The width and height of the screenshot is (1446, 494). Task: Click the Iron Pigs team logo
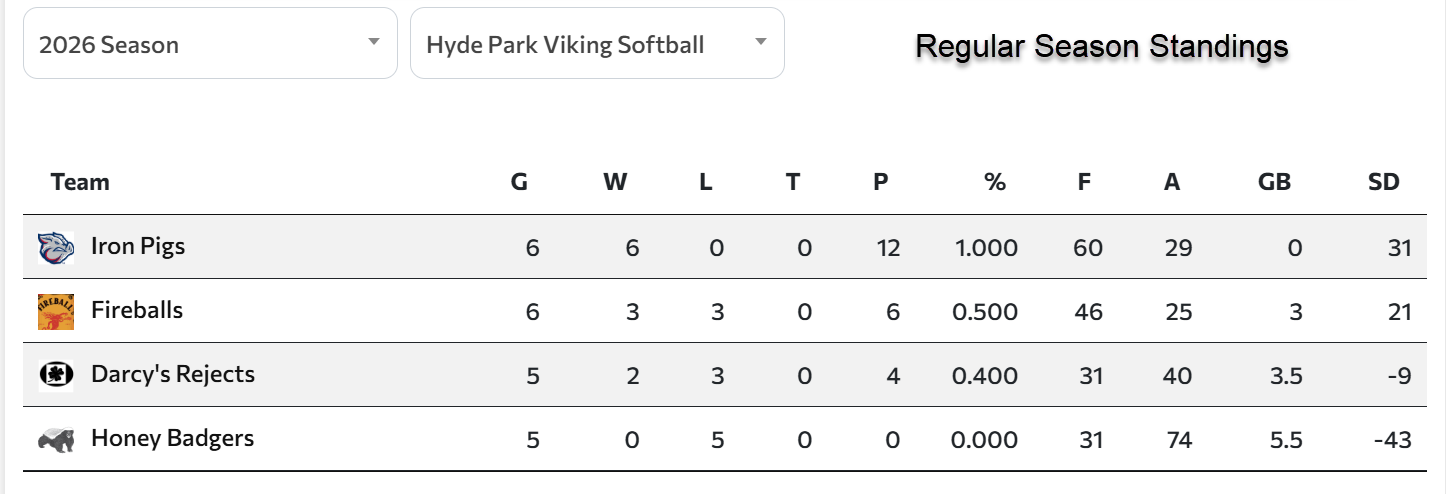click(x=56, y=247)
